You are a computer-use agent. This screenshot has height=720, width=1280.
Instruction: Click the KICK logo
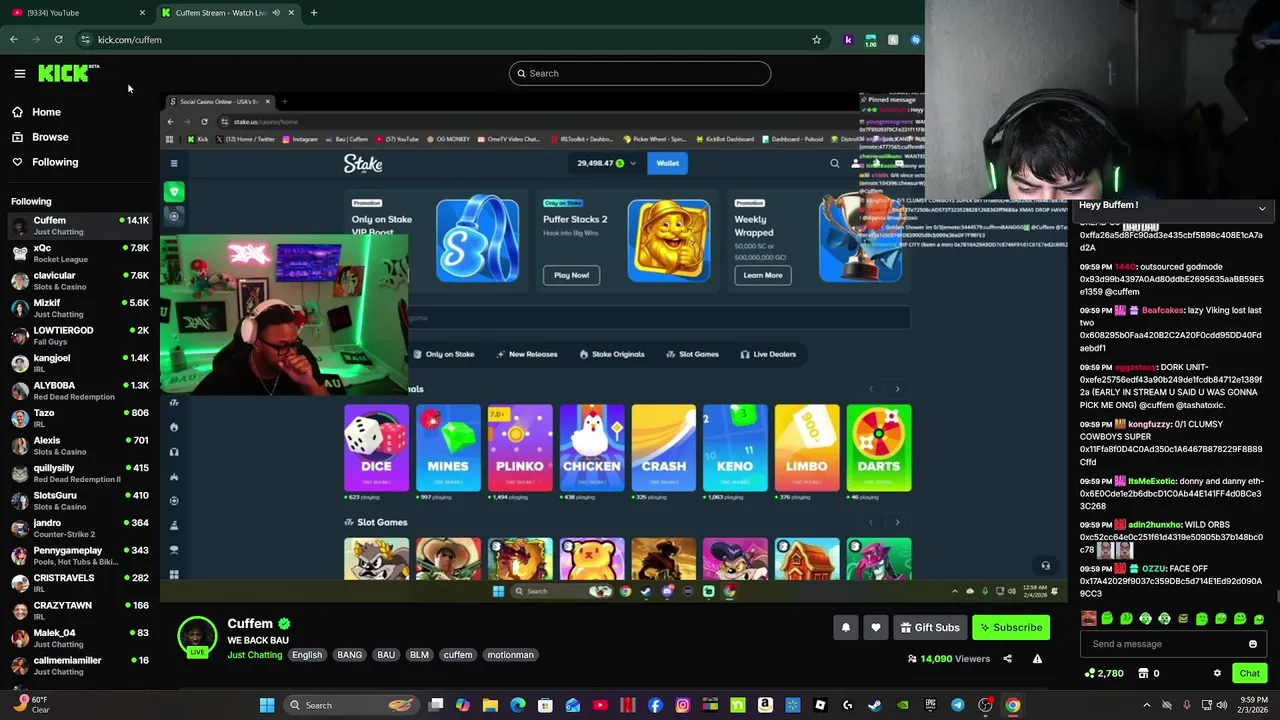[x=68, y=73]
